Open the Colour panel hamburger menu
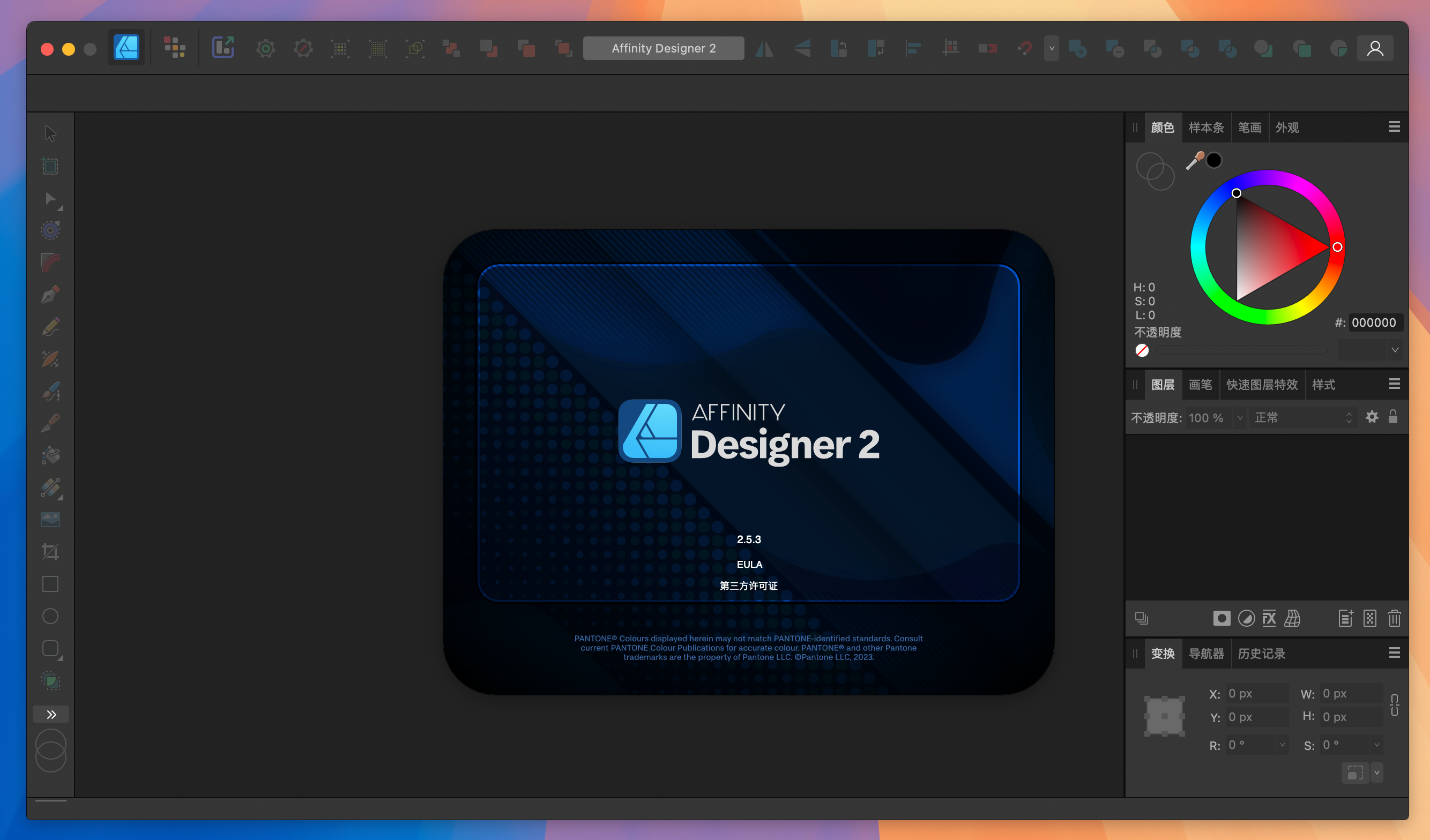The width and height of the screenshot is (1430, 840). pyautogui.click(x=1394, y=127)
